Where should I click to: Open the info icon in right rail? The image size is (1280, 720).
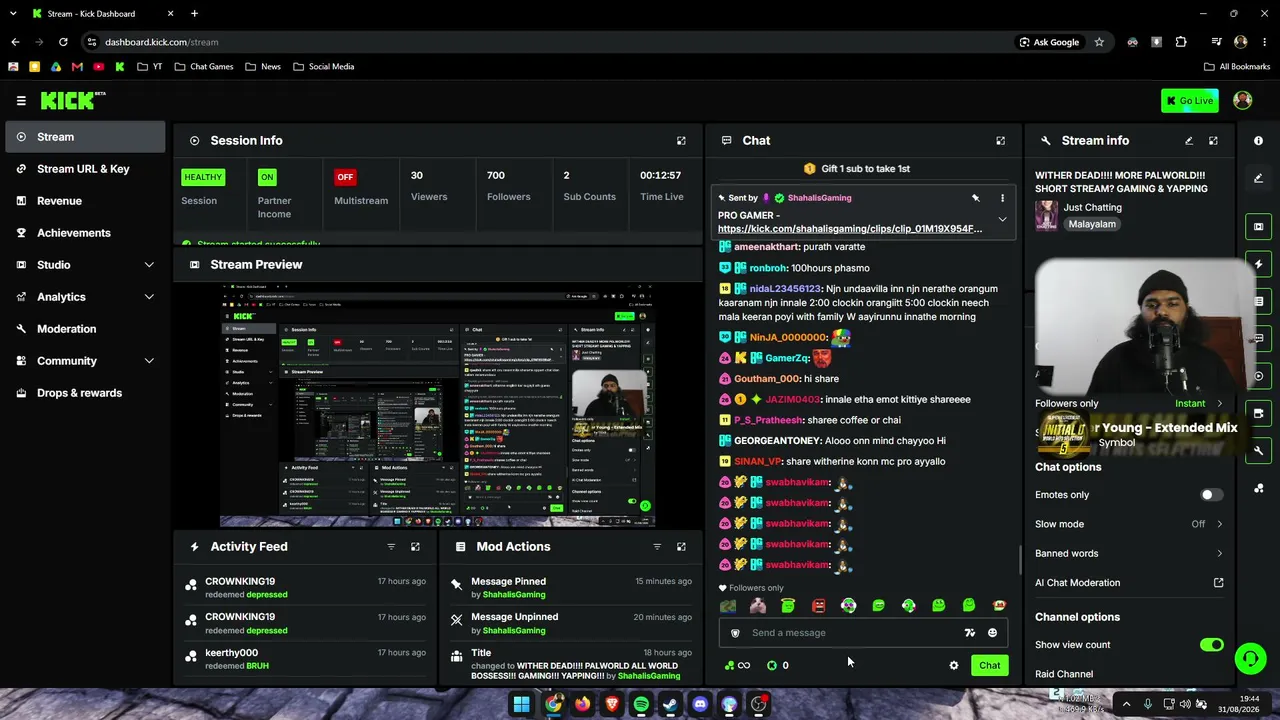pyautogui.click(x=1258, y=141)
